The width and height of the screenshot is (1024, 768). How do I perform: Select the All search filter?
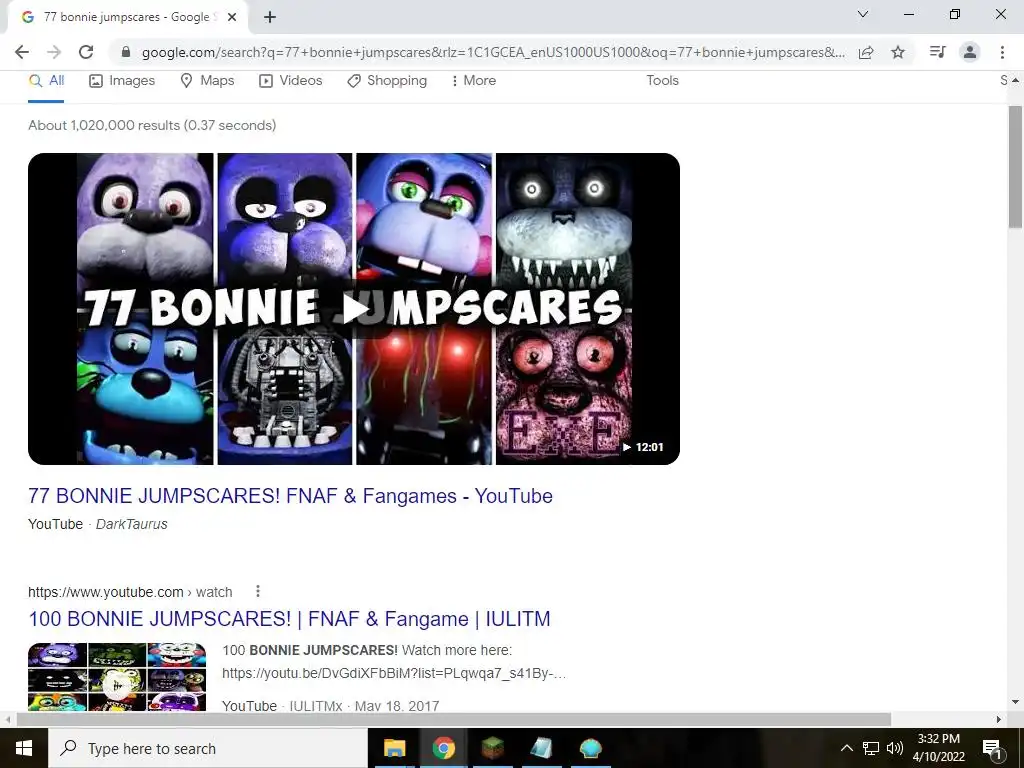click(46, 81)
